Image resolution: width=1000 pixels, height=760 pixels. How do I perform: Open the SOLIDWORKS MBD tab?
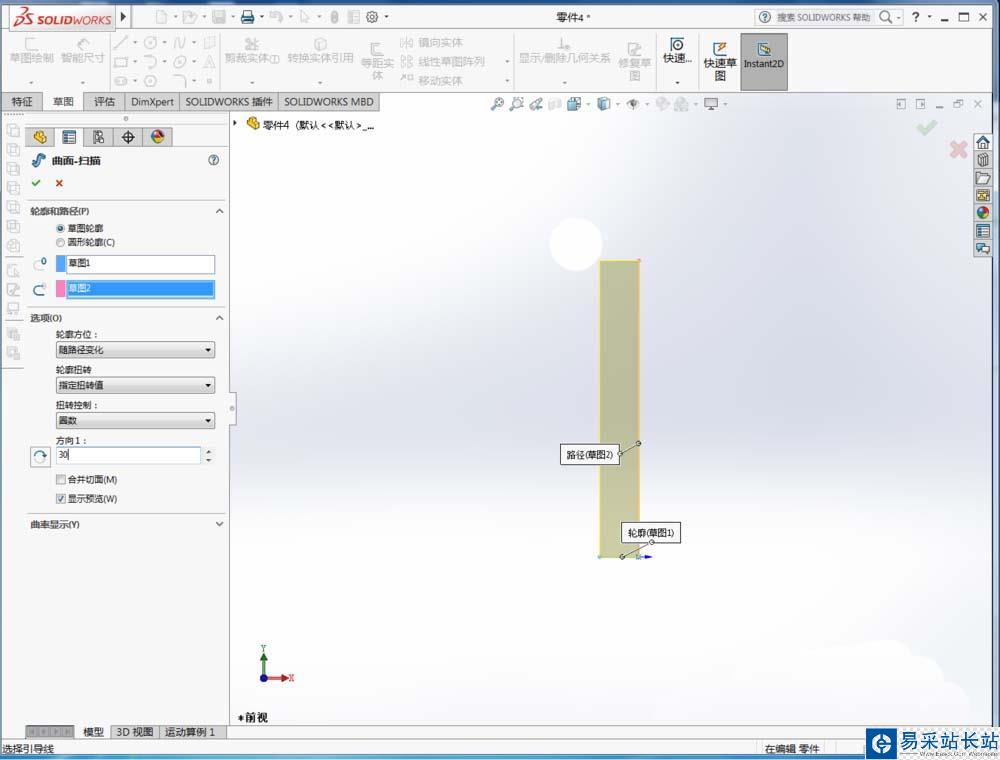point(328,102)
